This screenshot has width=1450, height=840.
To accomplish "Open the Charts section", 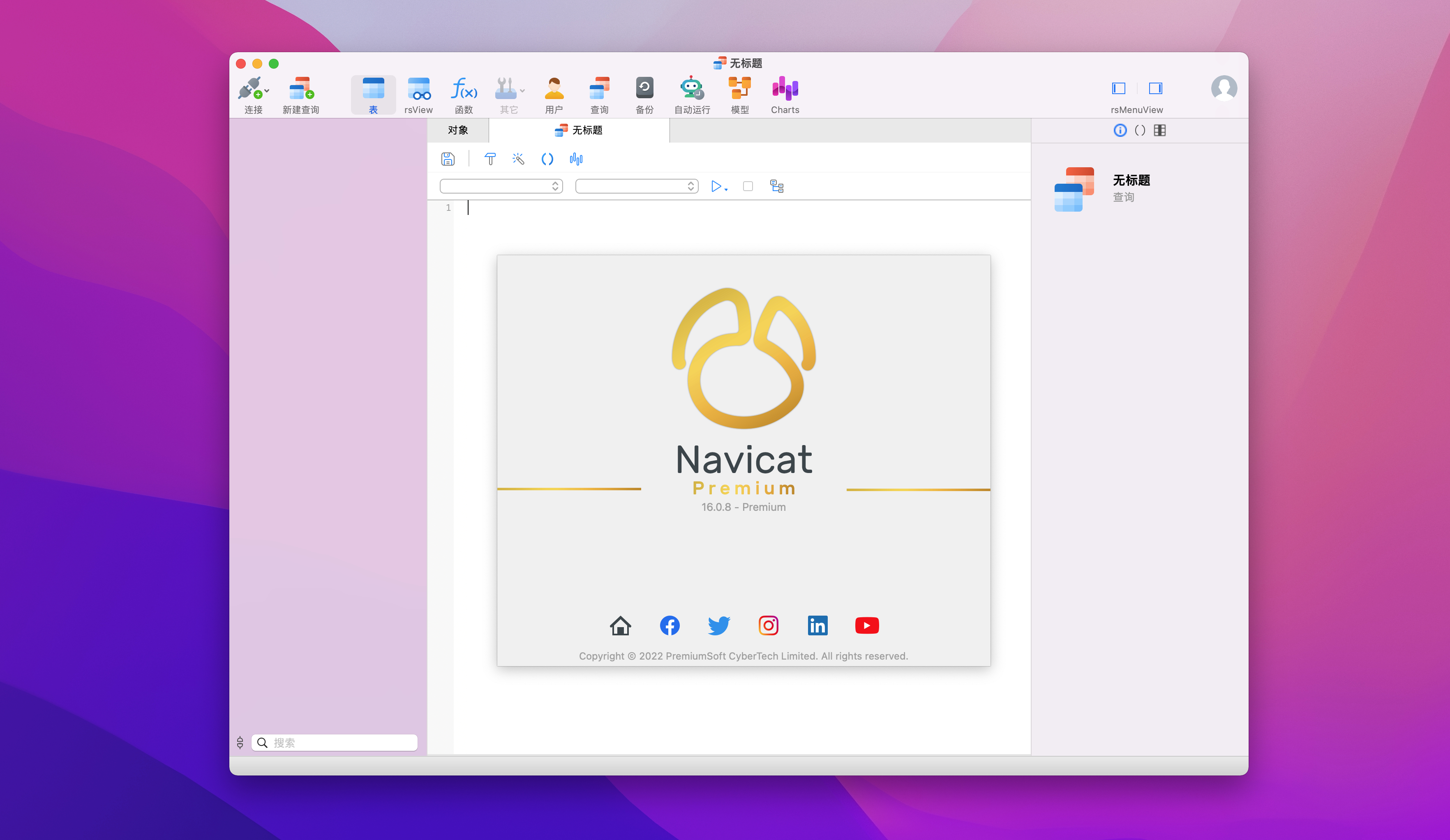I will [784, 89].
